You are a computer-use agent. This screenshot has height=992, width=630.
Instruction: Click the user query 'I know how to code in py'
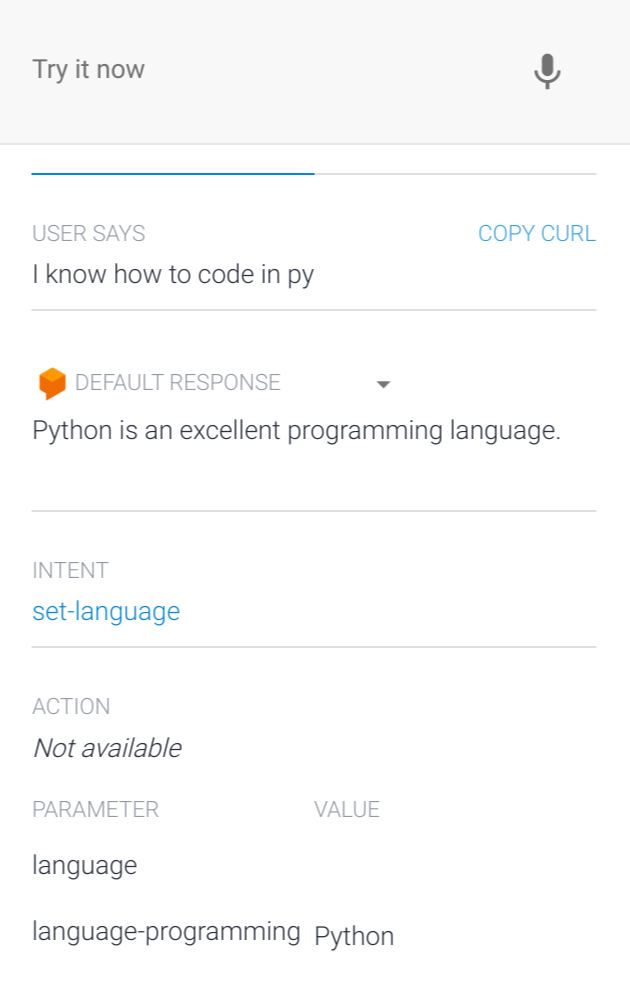pos(173,275)
